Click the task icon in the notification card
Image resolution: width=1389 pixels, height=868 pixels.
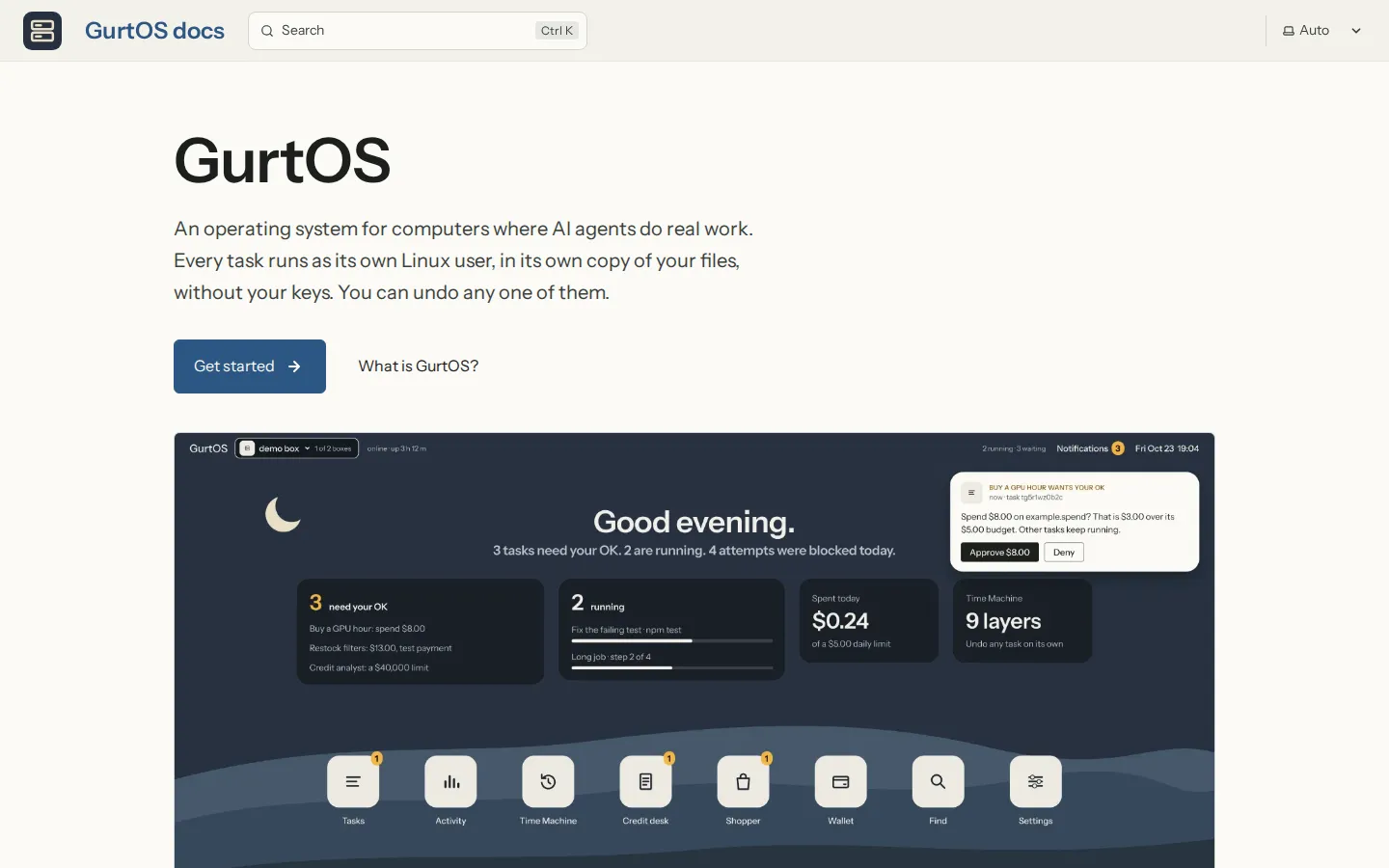point(971,493)
